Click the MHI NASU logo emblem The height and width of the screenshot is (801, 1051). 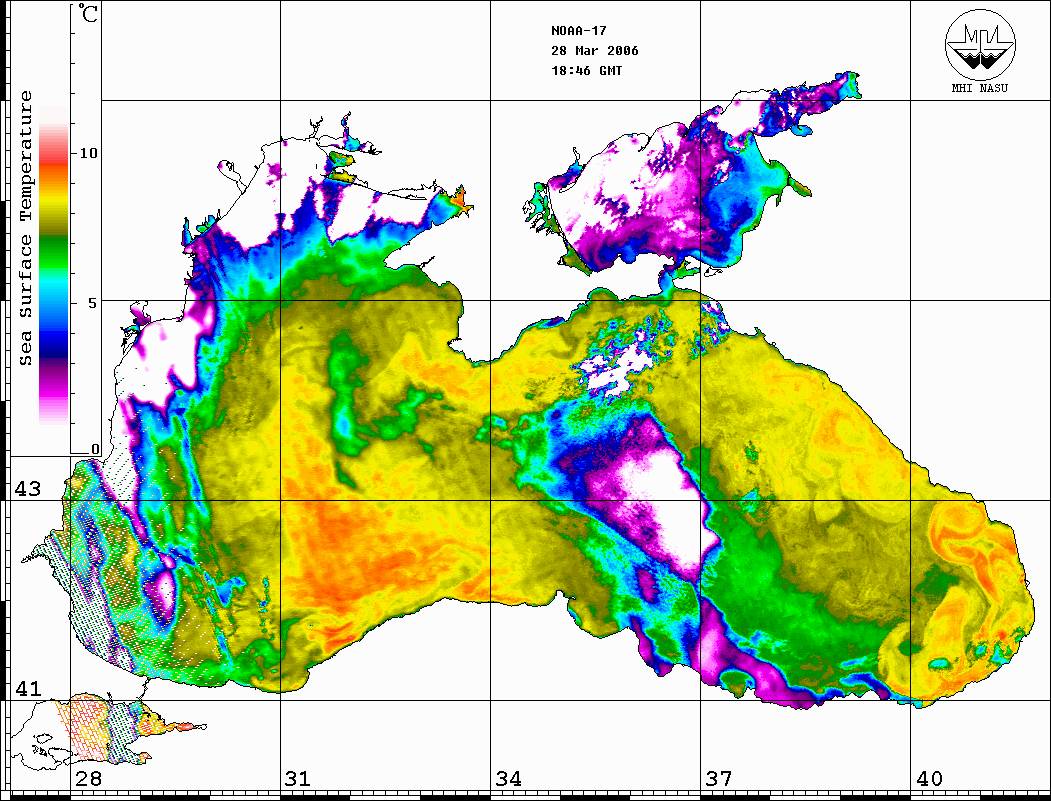click(980, 44)
